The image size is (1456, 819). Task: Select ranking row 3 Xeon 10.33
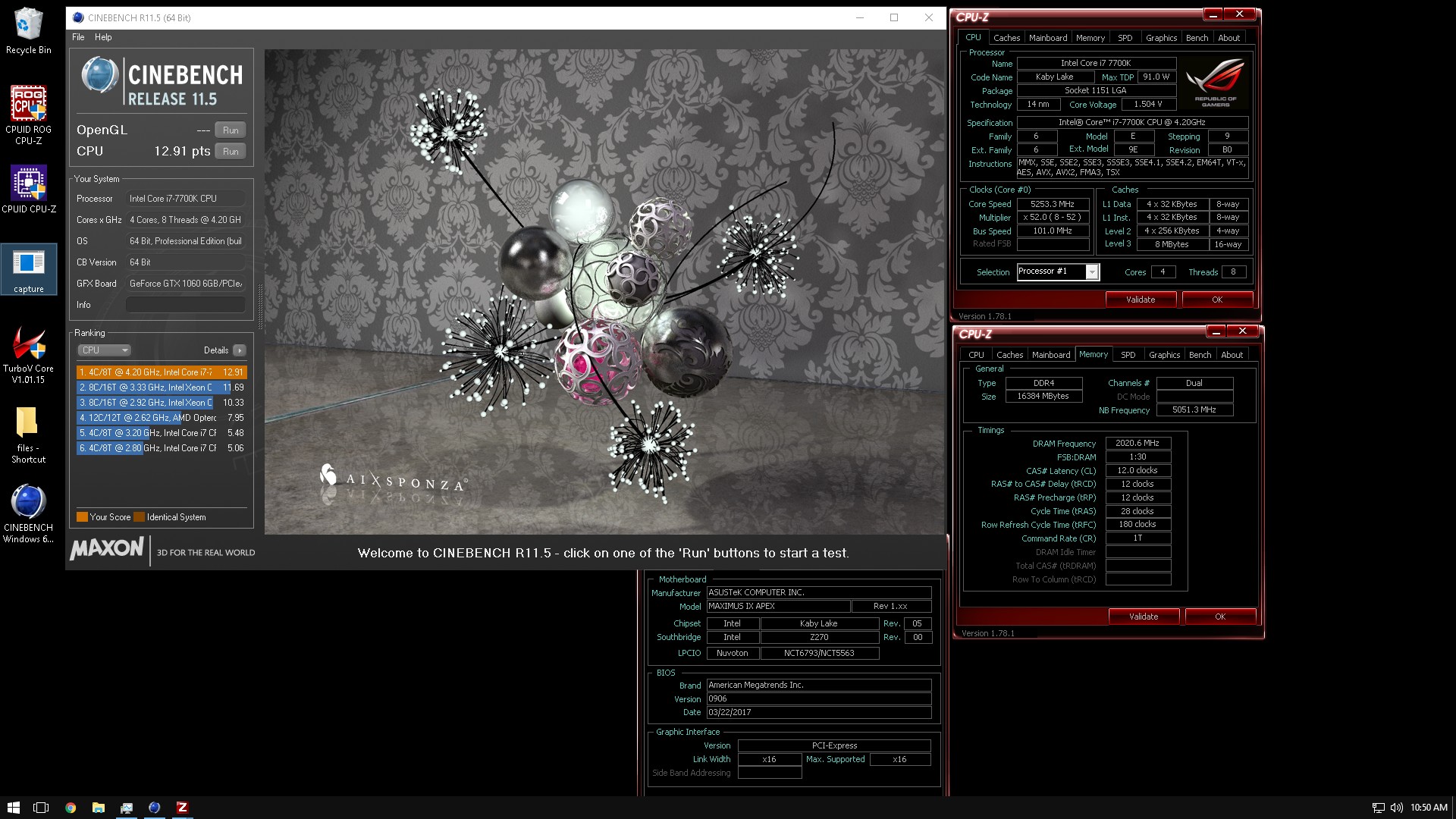pyautogui.click(x=162, y=403)
